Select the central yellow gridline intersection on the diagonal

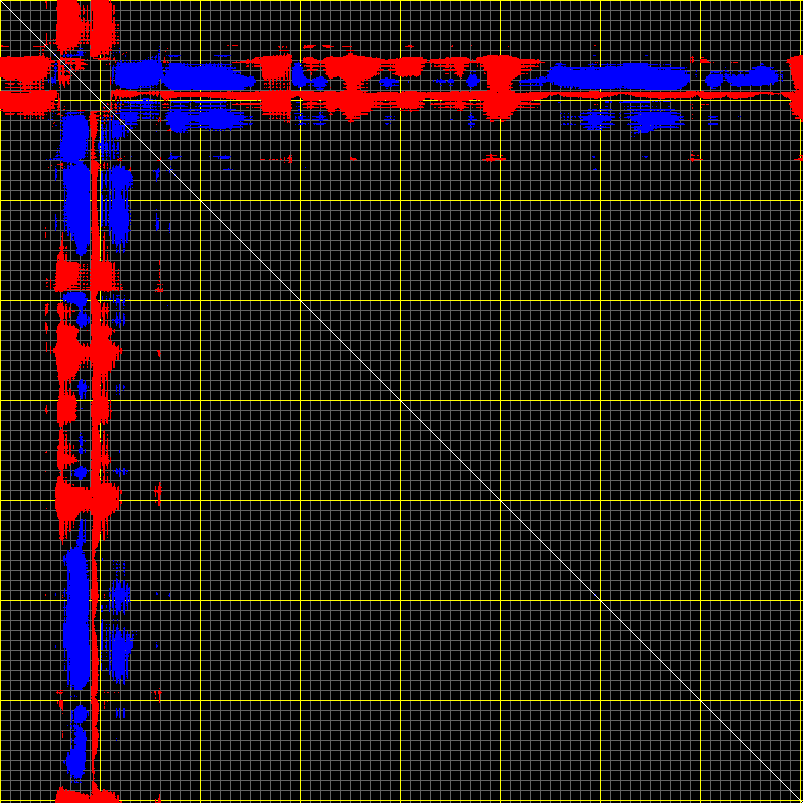[400, 400]
